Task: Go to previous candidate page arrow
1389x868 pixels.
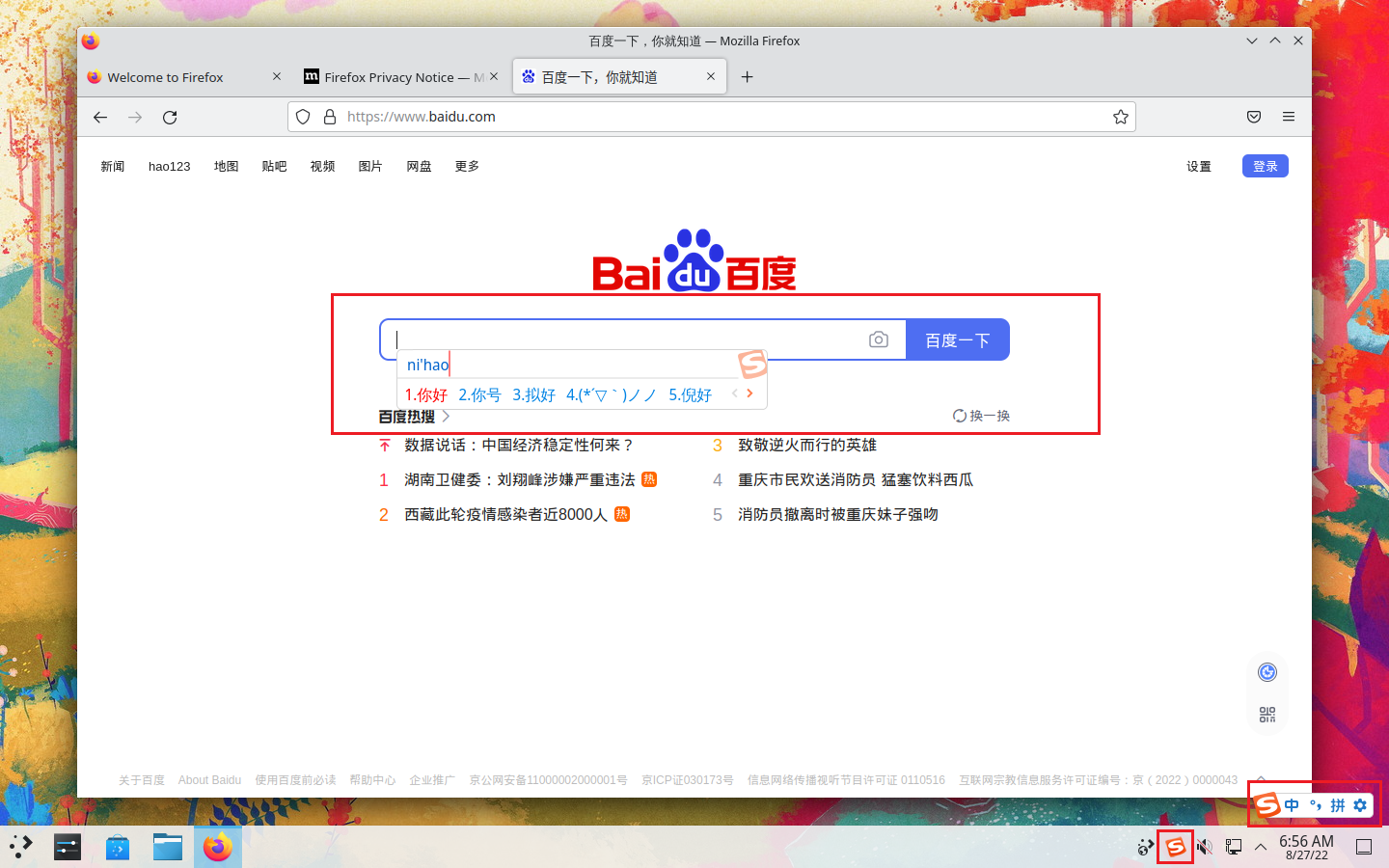Action: [x=735, y=393]
